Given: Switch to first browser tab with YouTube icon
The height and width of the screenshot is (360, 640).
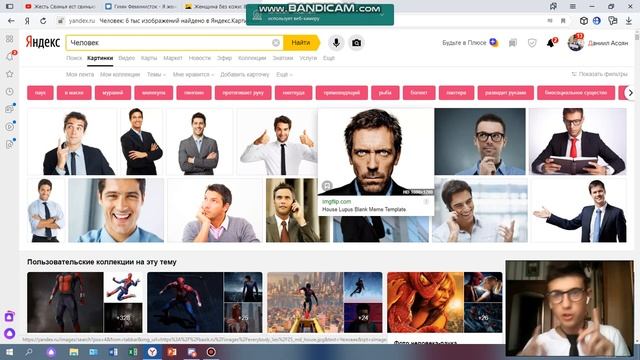Looking at the screenshot, I should 60,6.
